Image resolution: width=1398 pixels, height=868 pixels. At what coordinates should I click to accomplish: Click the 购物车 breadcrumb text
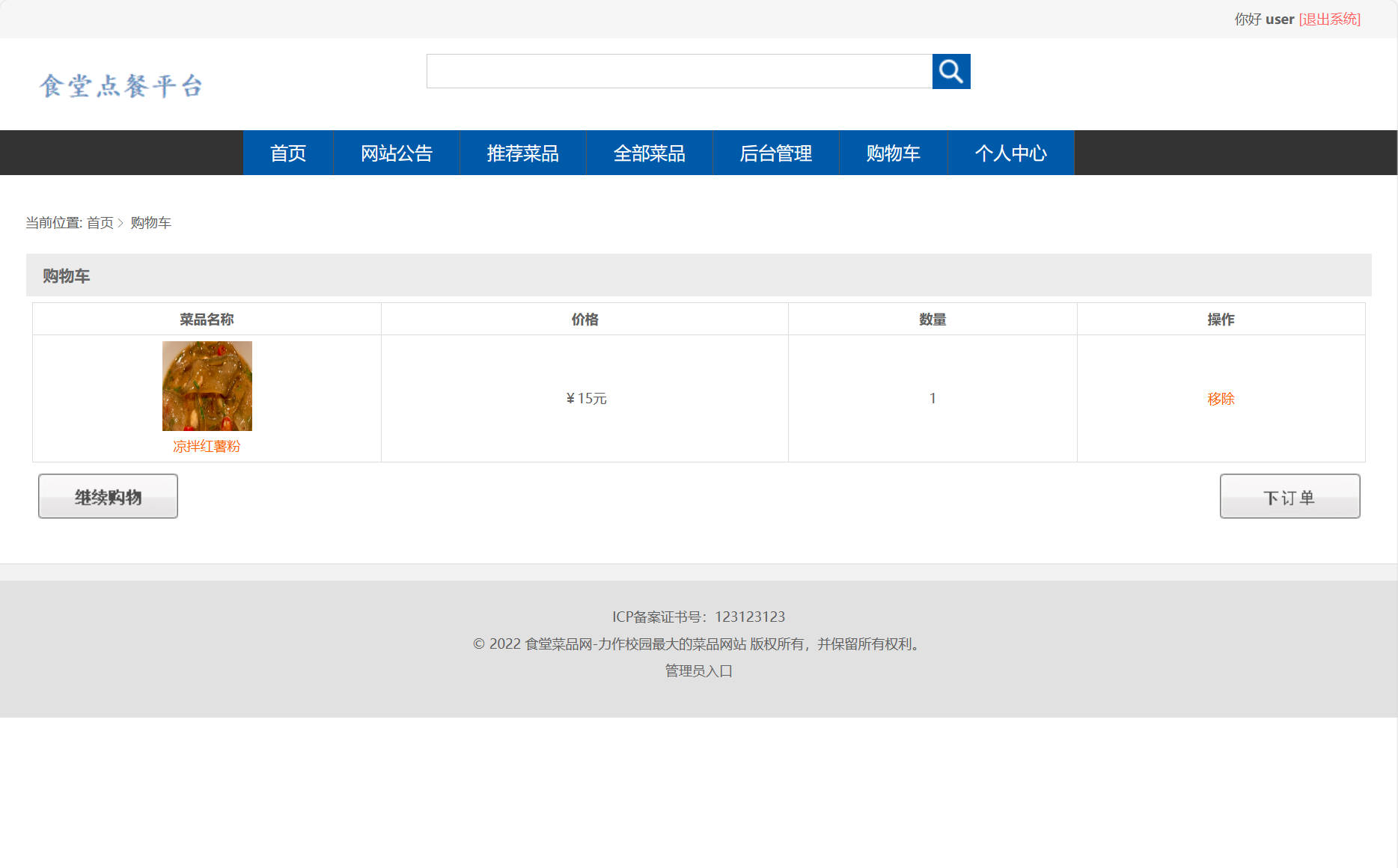coord(151,223)
